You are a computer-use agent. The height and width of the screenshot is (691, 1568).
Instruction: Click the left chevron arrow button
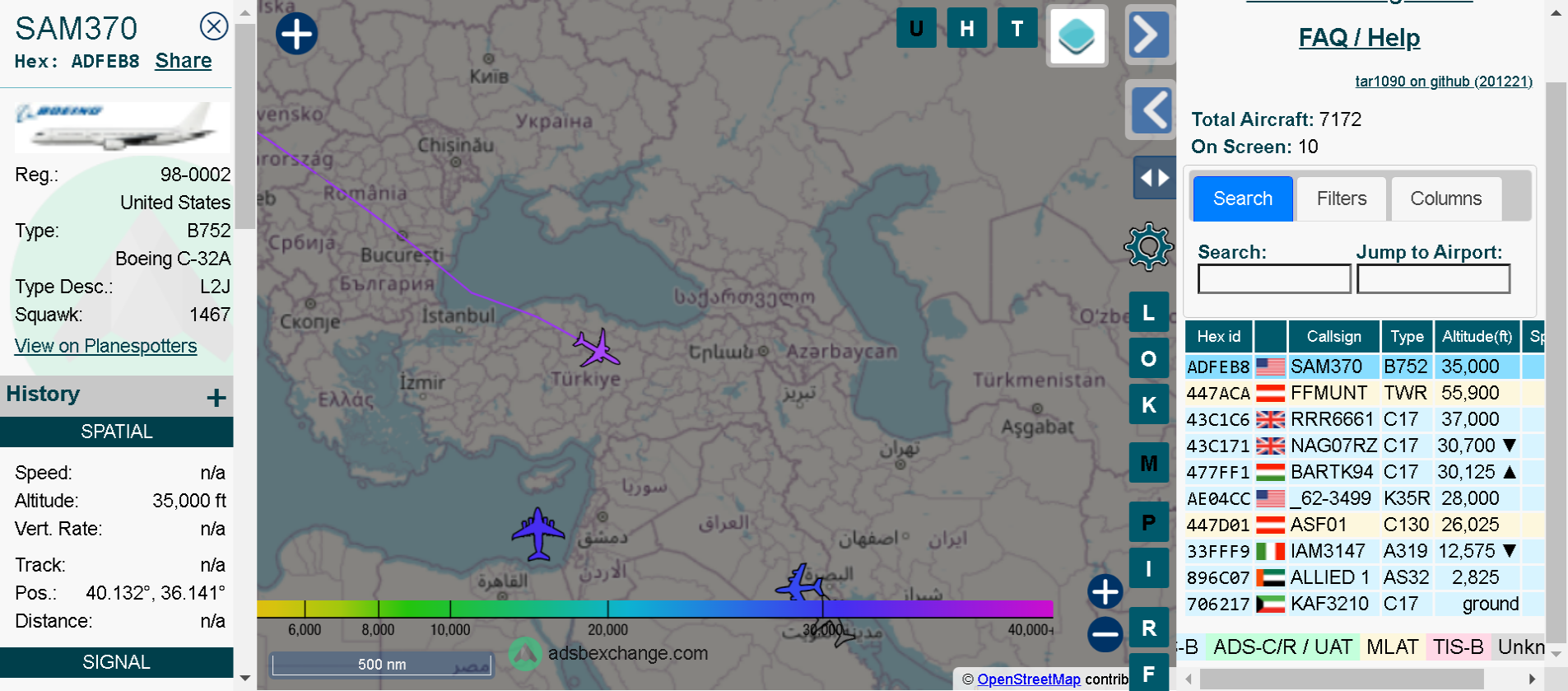click(x=1150, y=110)
